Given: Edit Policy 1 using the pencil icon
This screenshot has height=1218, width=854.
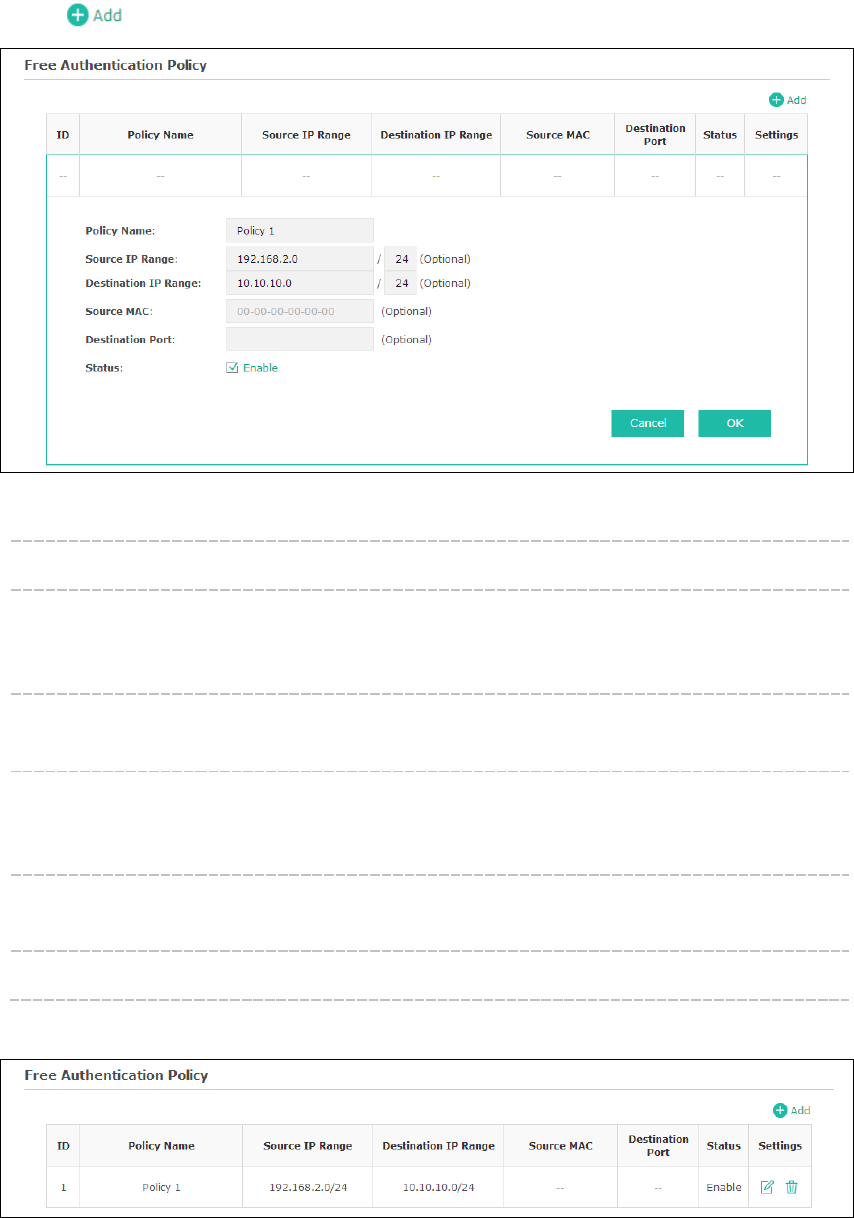Looking at the screenshot, I should [767, 1187].
